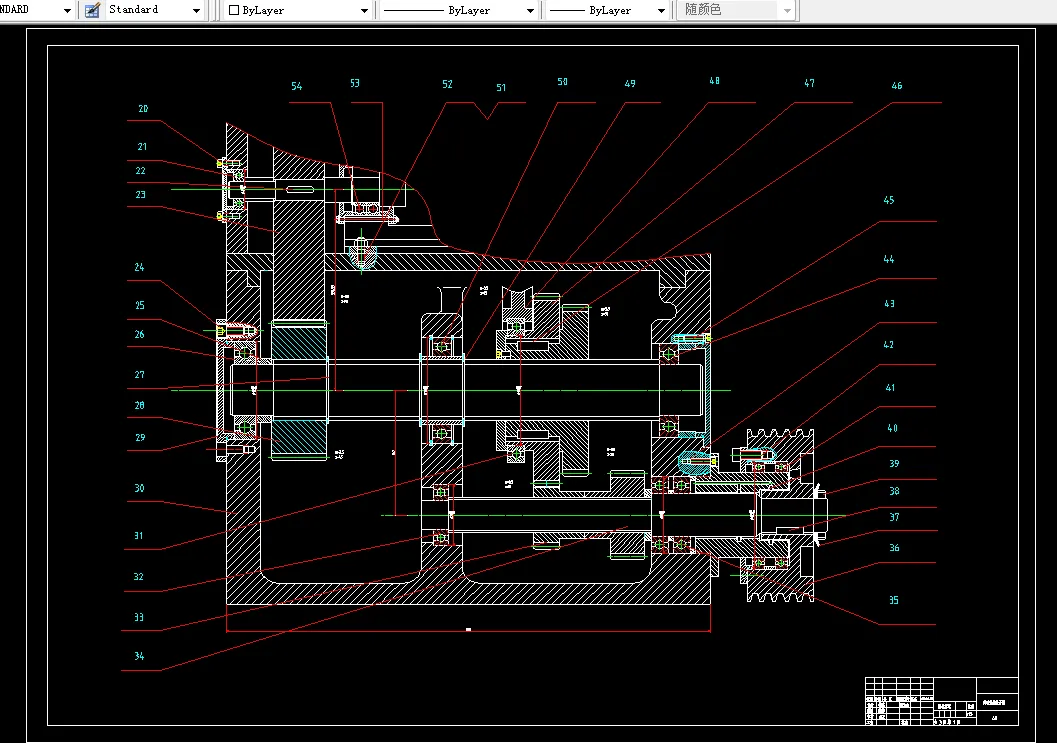The height and width of the screenshot is (743, 1057).
Task: Select part label 42
Action: pos(888,345)
